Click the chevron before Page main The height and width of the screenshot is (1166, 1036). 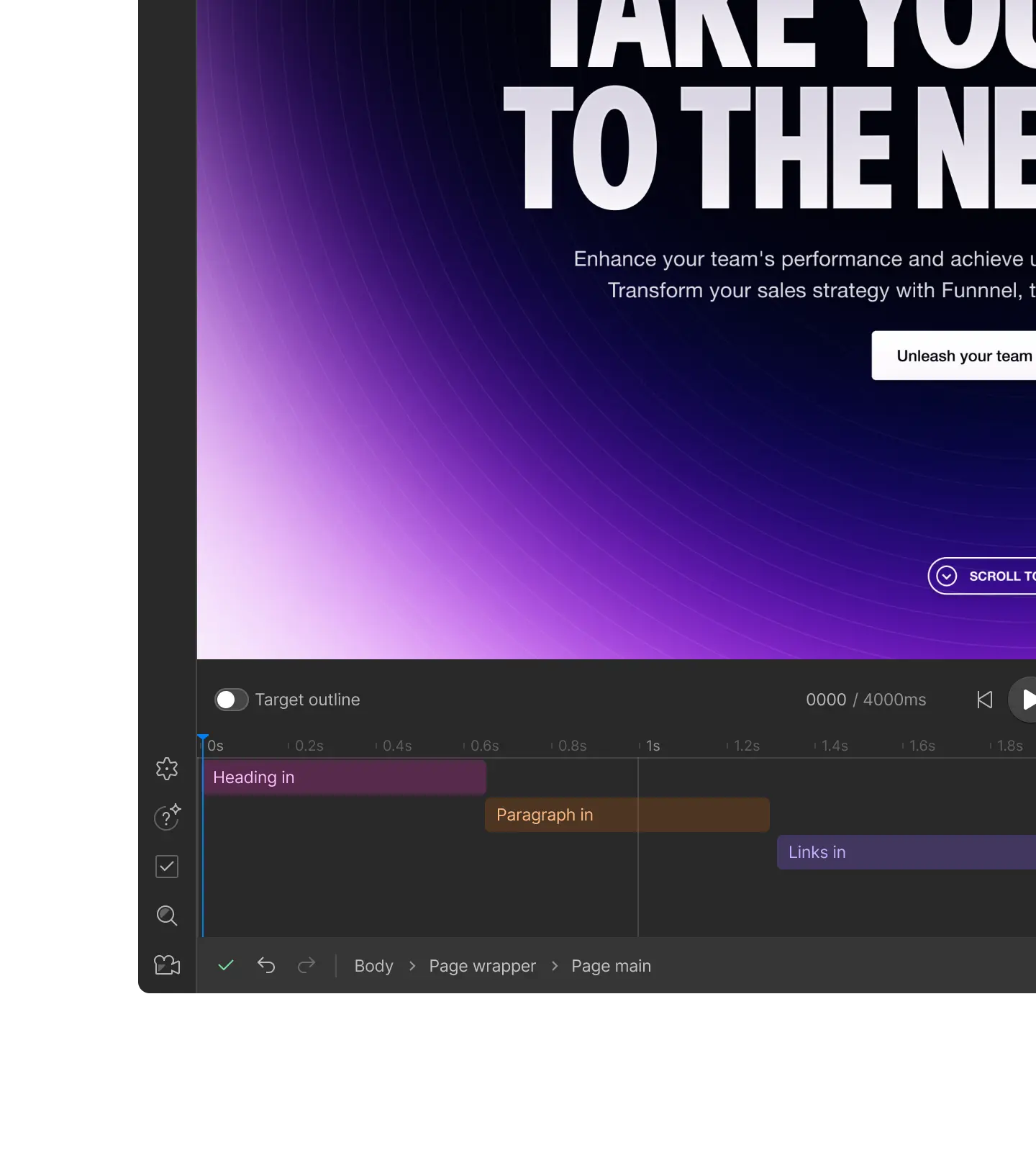point(555,966)
